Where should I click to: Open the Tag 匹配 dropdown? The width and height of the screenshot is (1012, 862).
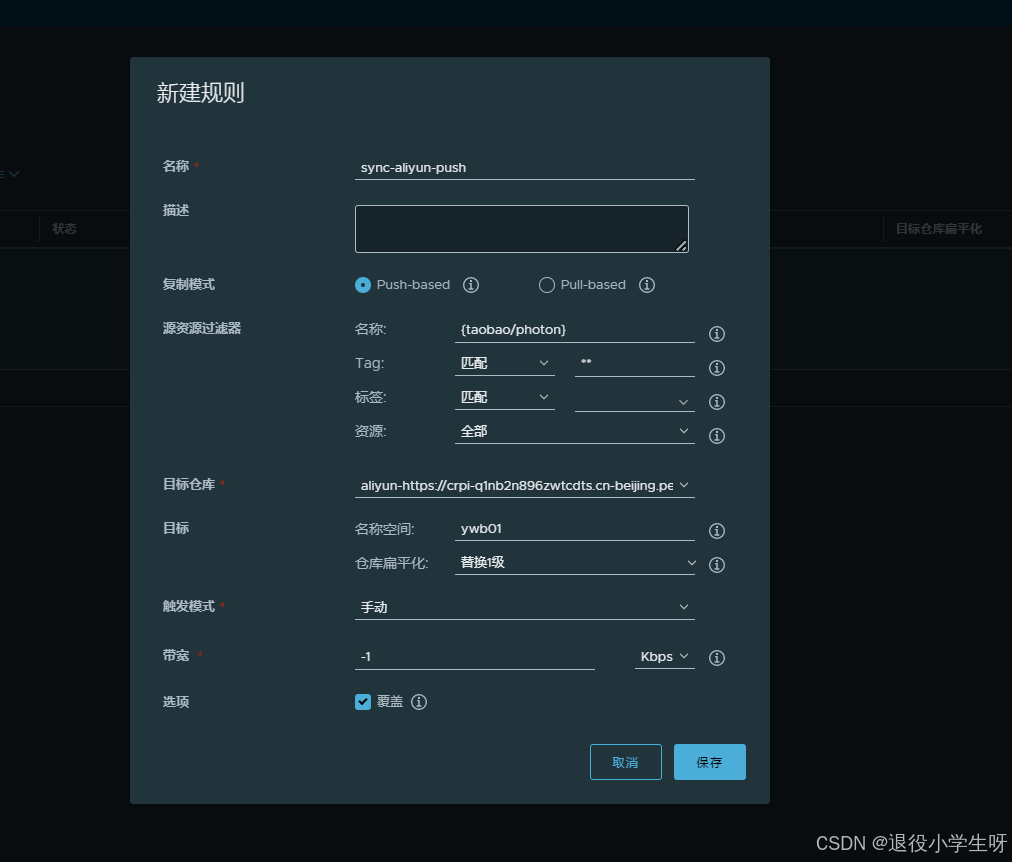(x=504, y=362)
